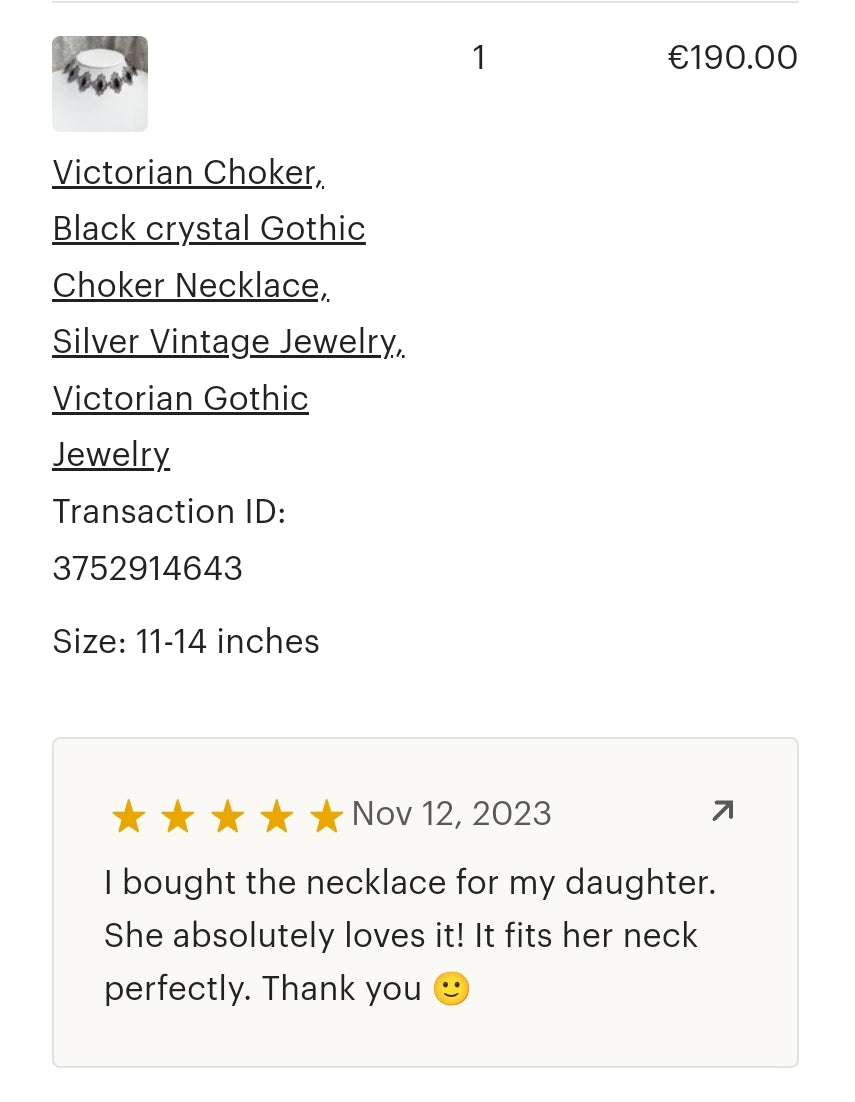The width and height of the screenshot is (855, 1102).
Task: Click the first gold rating star
Action: tap(128, 815)
